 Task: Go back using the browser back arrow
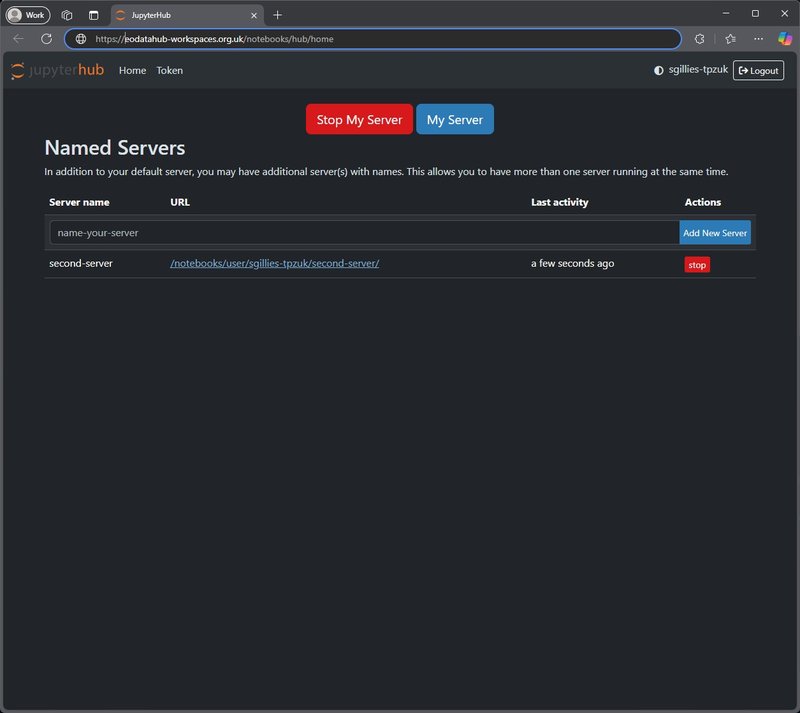[18, 39]
